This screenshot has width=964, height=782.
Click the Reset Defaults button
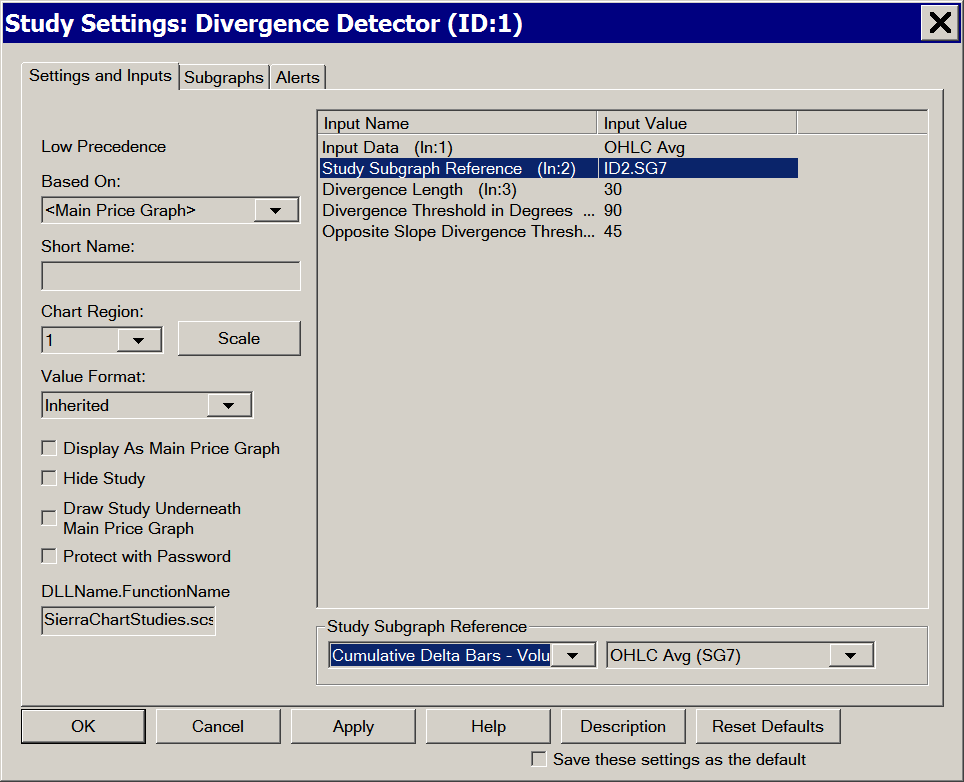coord(768,727)
